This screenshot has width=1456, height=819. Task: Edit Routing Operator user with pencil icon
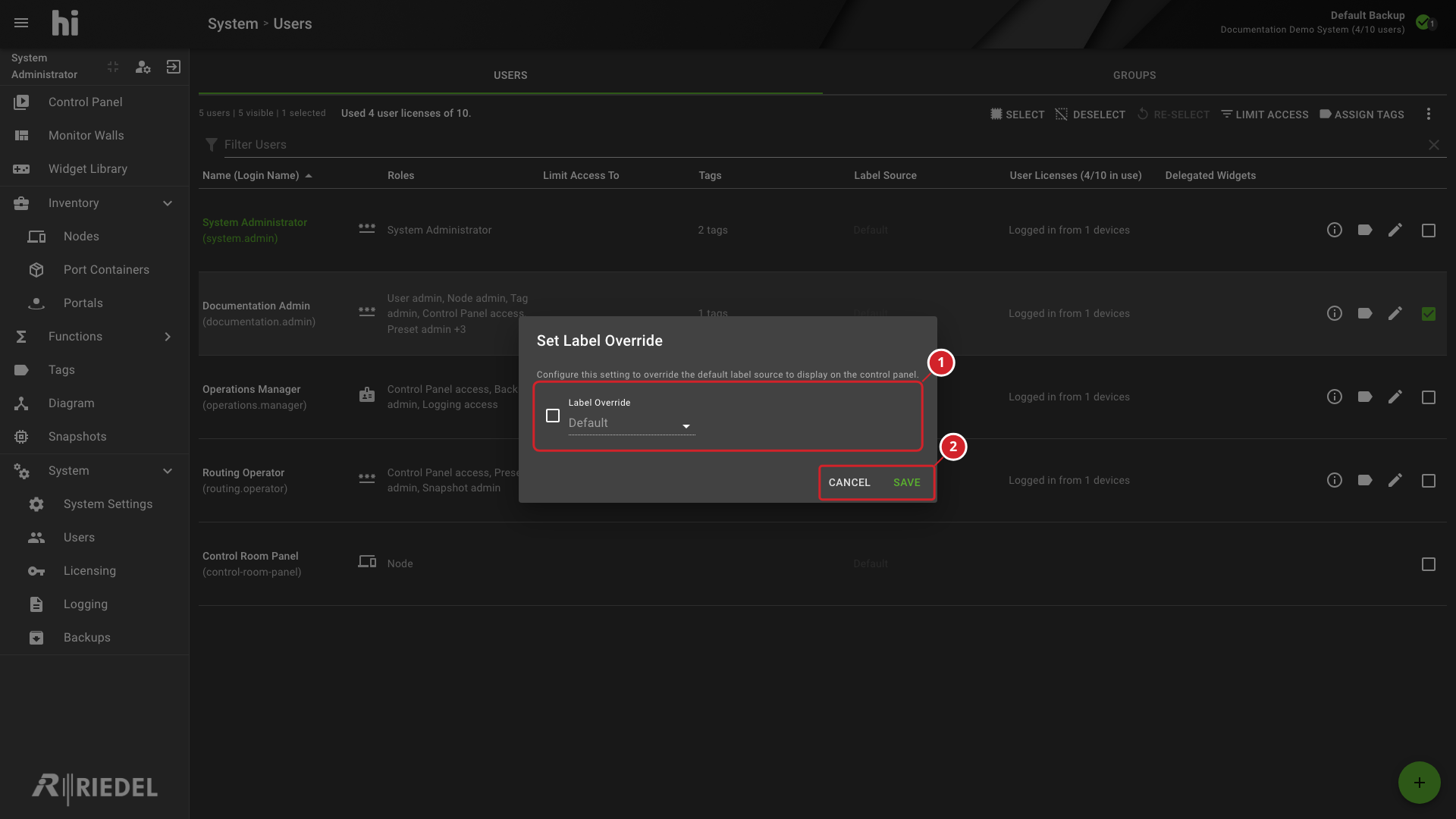1395,480
